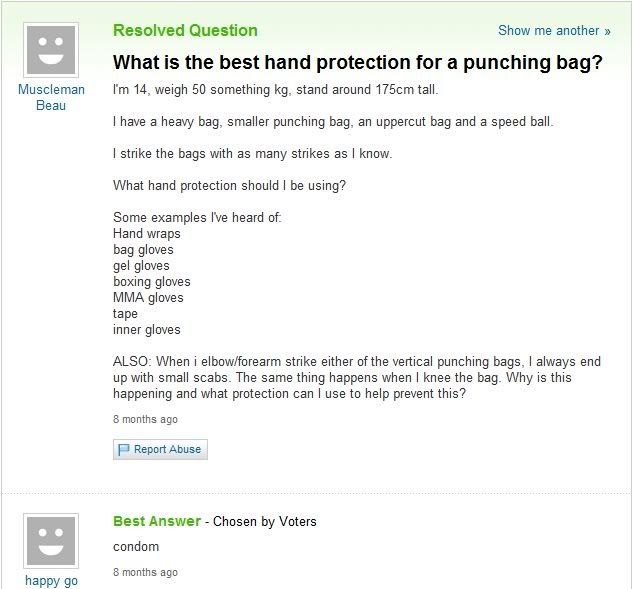Click the line 'What hand protection should I be using?'
The image size is (632, 589).
coord(229,186)
